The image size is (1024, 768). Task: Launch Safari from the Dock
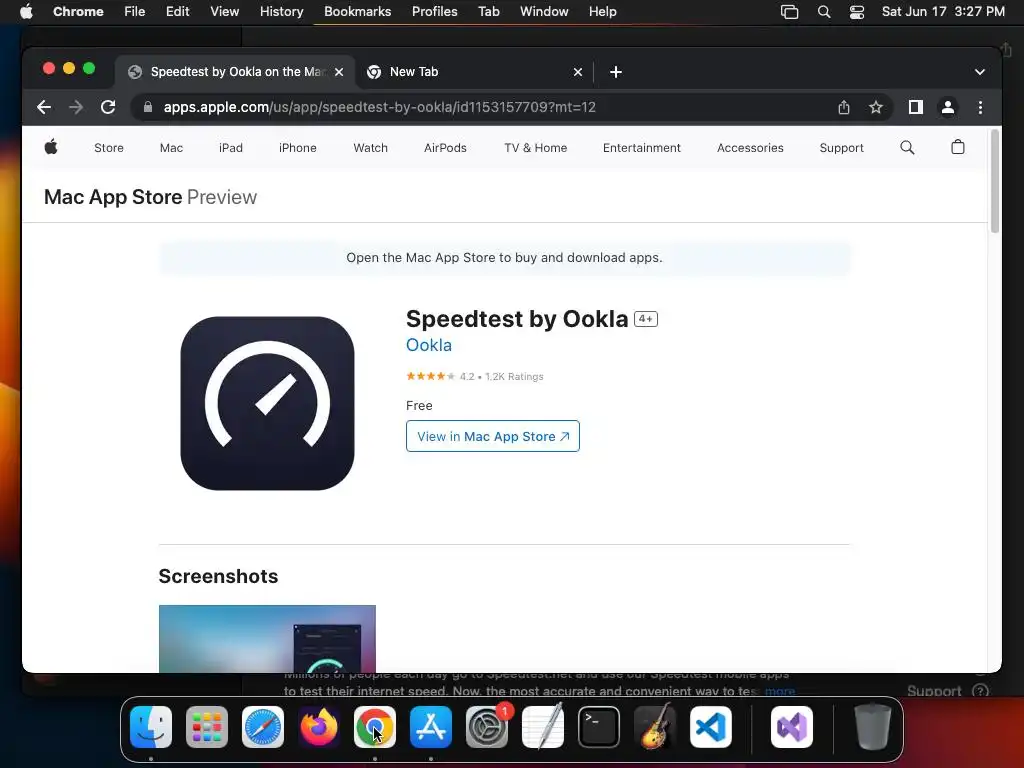click(x=263, y=727)
